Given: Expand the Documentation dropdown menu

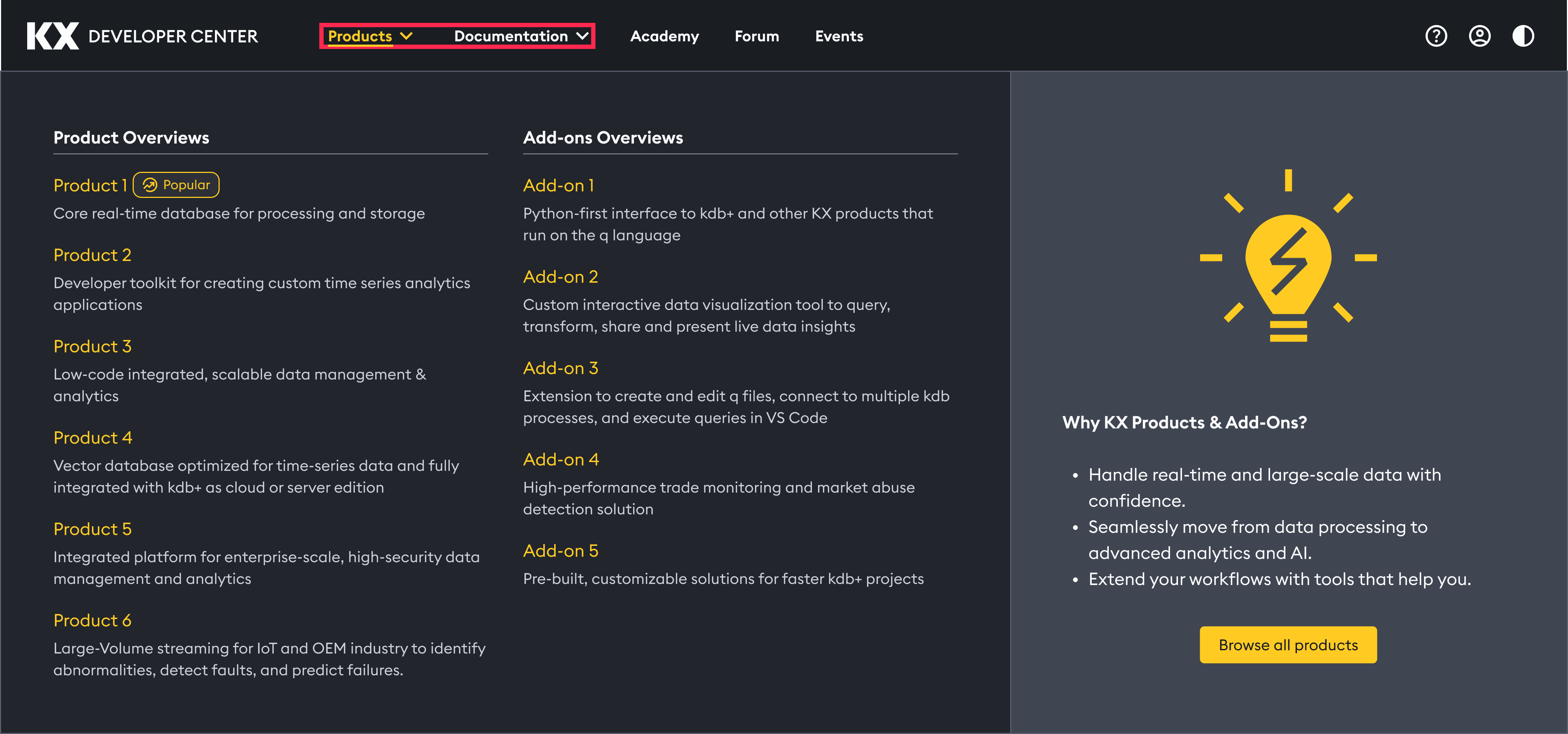Looking at the screenshot, I should [x=511, y=36].
